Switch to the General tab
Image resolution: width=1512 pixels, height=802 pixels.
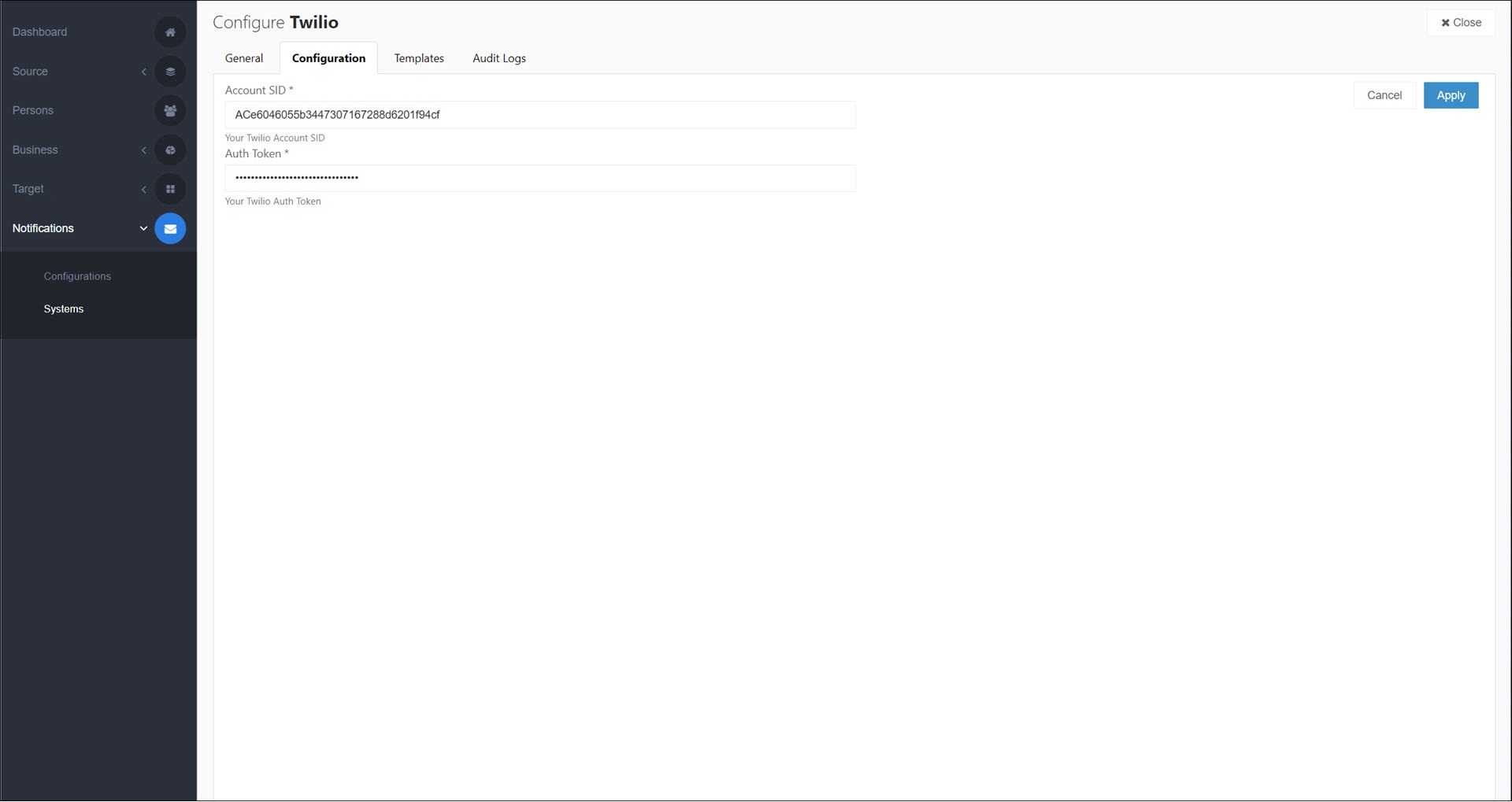pos(244,58)
